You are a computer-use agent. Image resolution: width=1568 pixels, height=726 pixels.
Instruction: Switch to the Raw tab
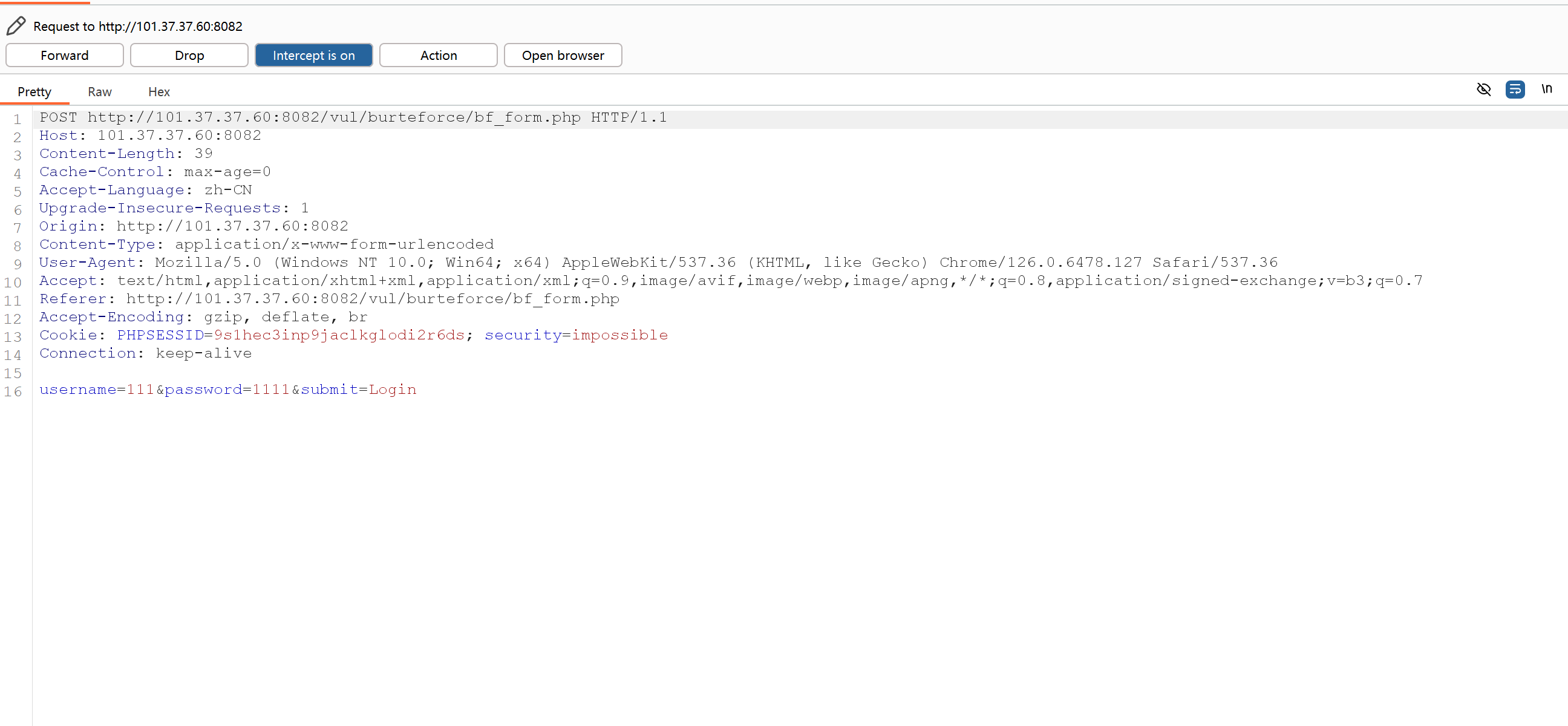point(99,92)
